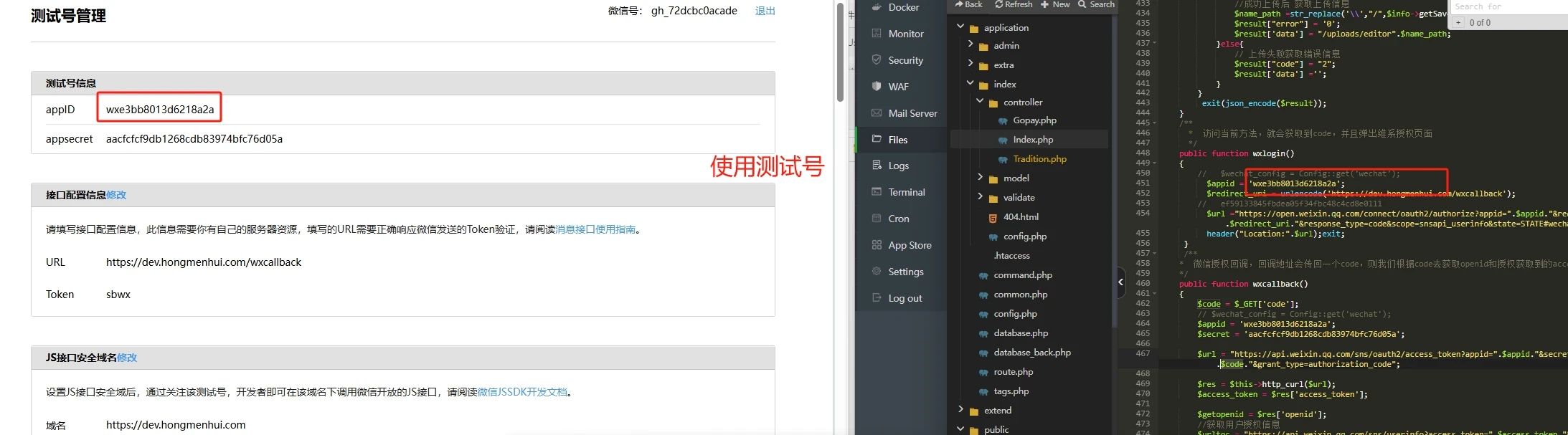Click the 退出 logout link
This screenshot has width=1568, height=435.
coord(765,11)
